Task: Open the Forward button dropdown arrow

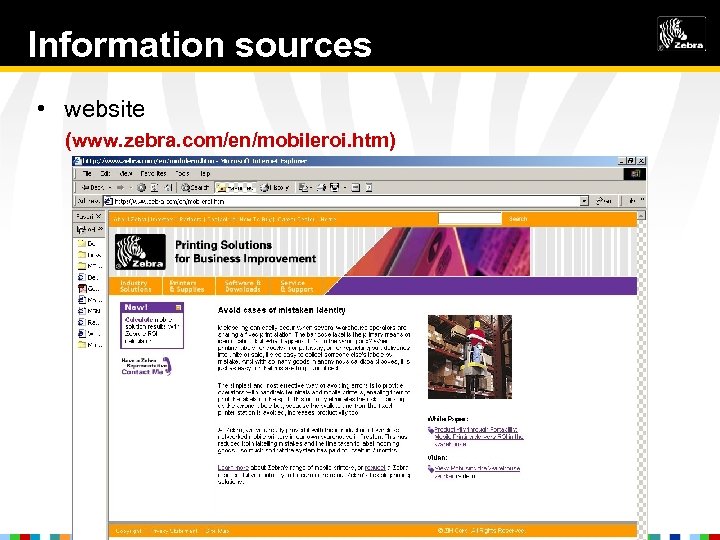Action: point(130,188)
